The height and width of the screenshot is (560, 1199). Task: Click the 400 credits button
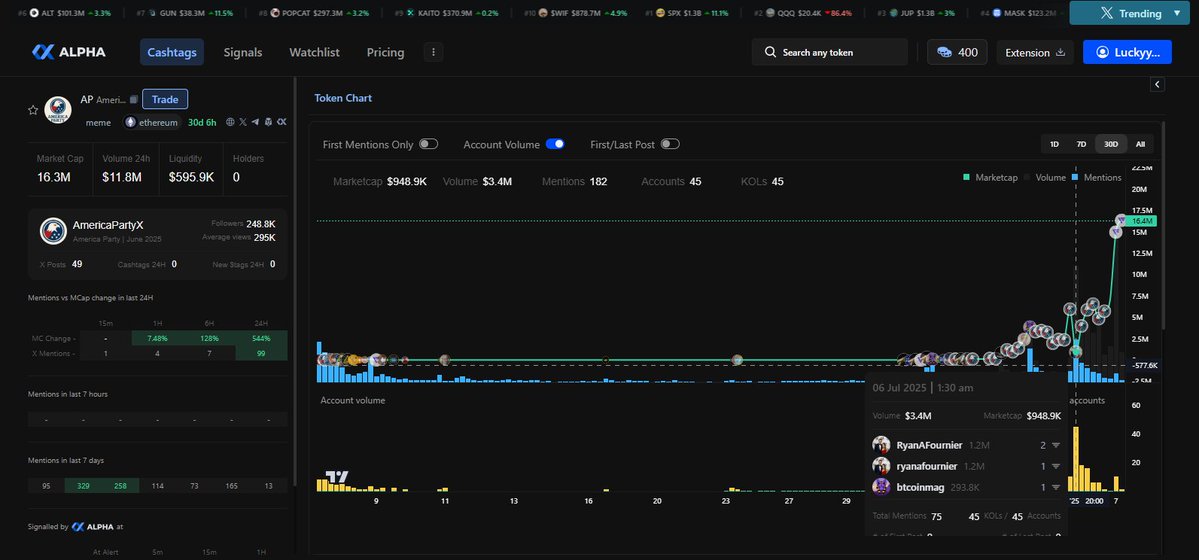pyautogui.click(x=957, y=52)
